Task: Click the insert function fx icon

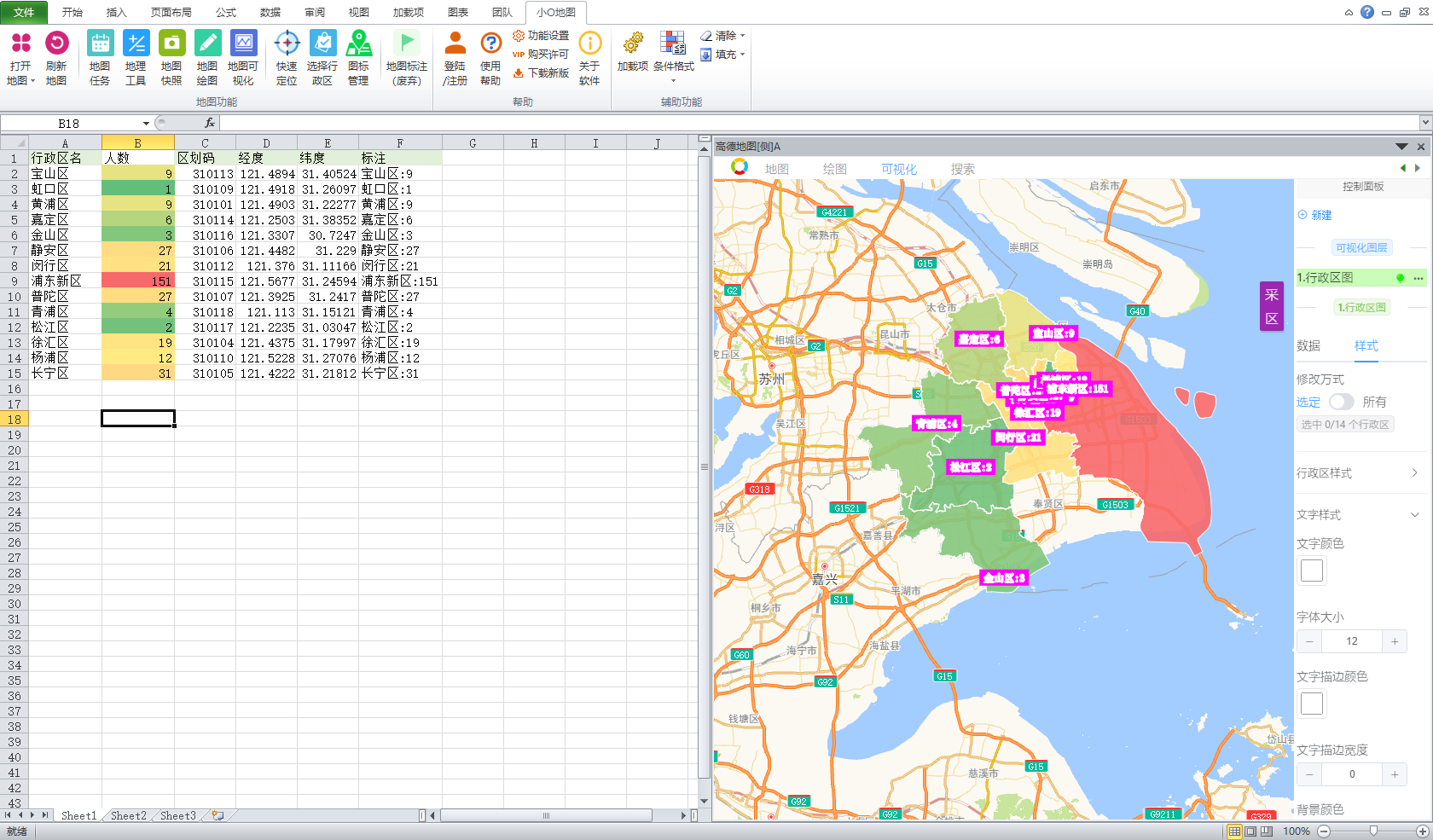Action: click(x=210, y=124)
